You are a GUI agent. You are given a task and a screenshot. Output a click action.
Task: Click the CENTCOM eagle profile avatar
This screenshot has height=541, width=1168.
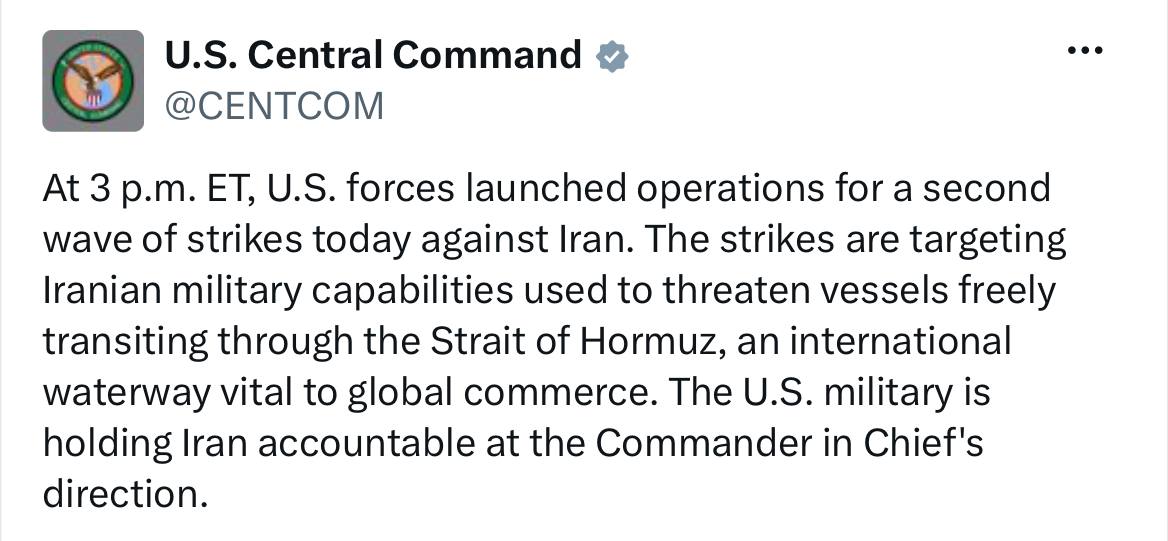tap(93, 80)
